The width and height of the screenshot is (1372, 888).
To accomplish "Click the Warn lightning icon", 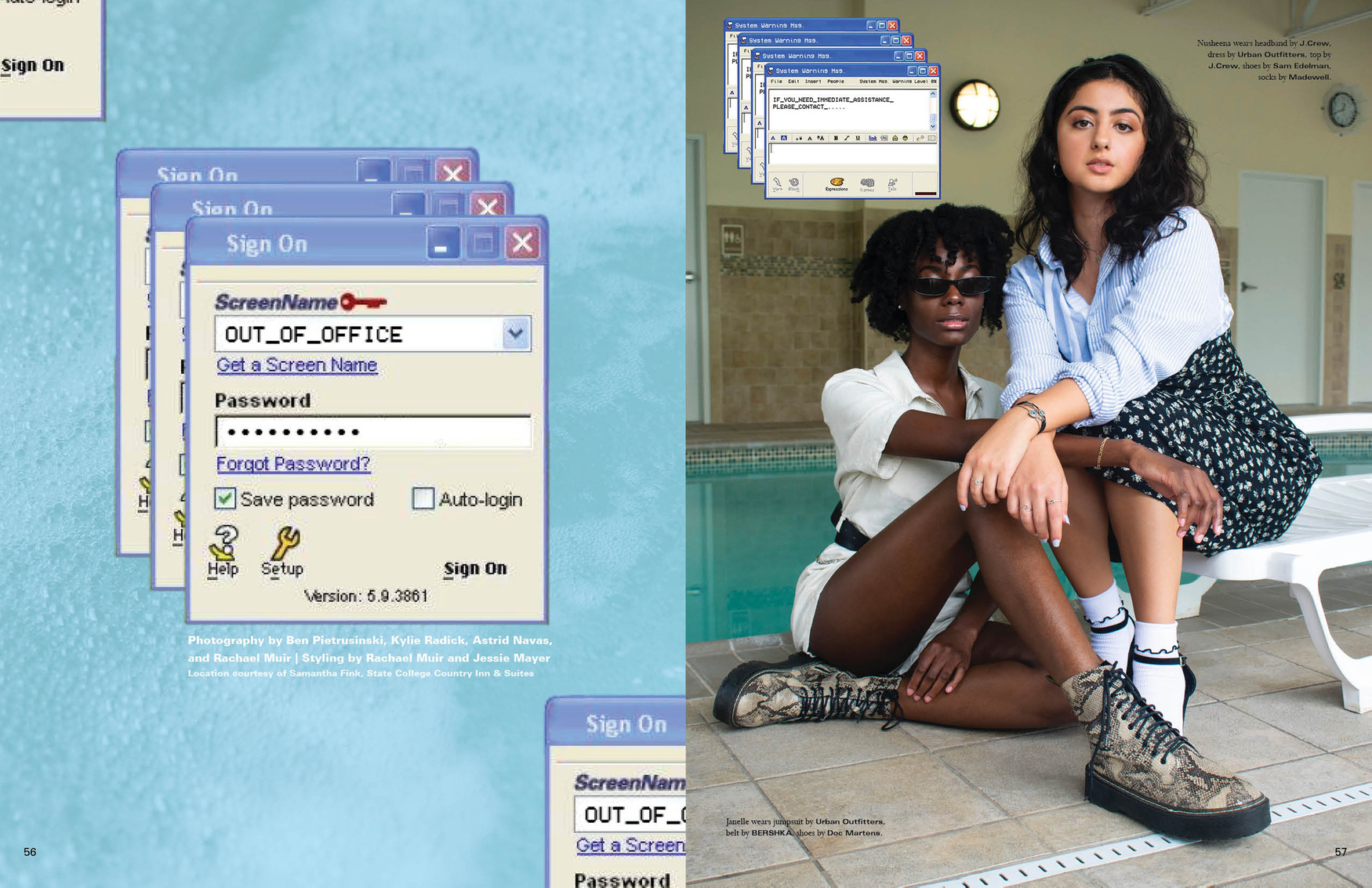I will (777, 182).
